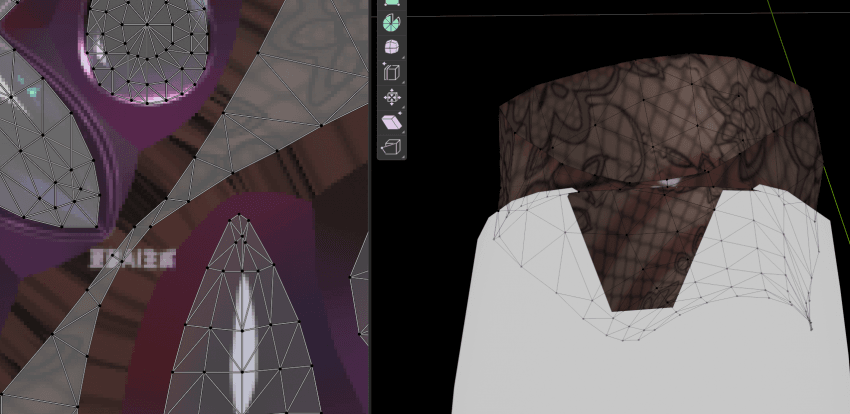This screenshot has width=850, height=414.
Task: Select the Shear tool
Action: click(x=391, y=122)
